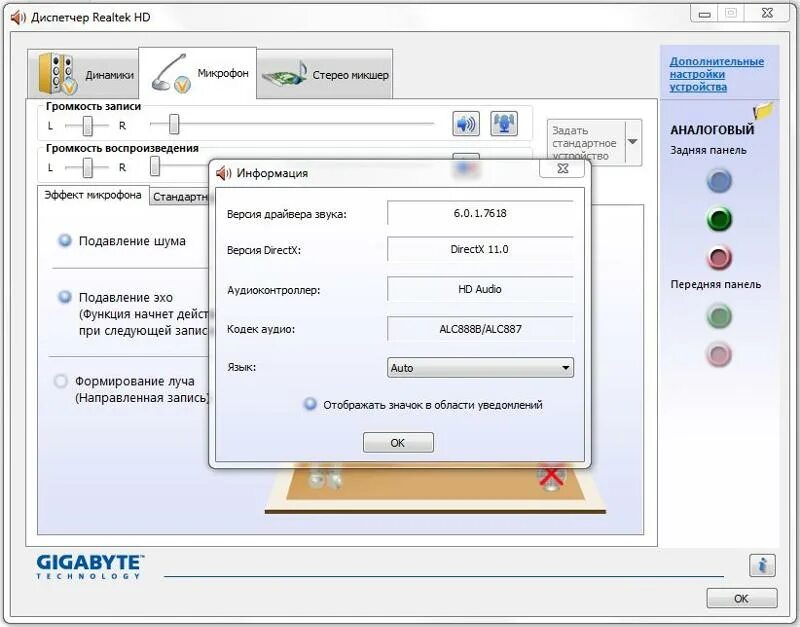Click the recording L/R balance slider

87,126
